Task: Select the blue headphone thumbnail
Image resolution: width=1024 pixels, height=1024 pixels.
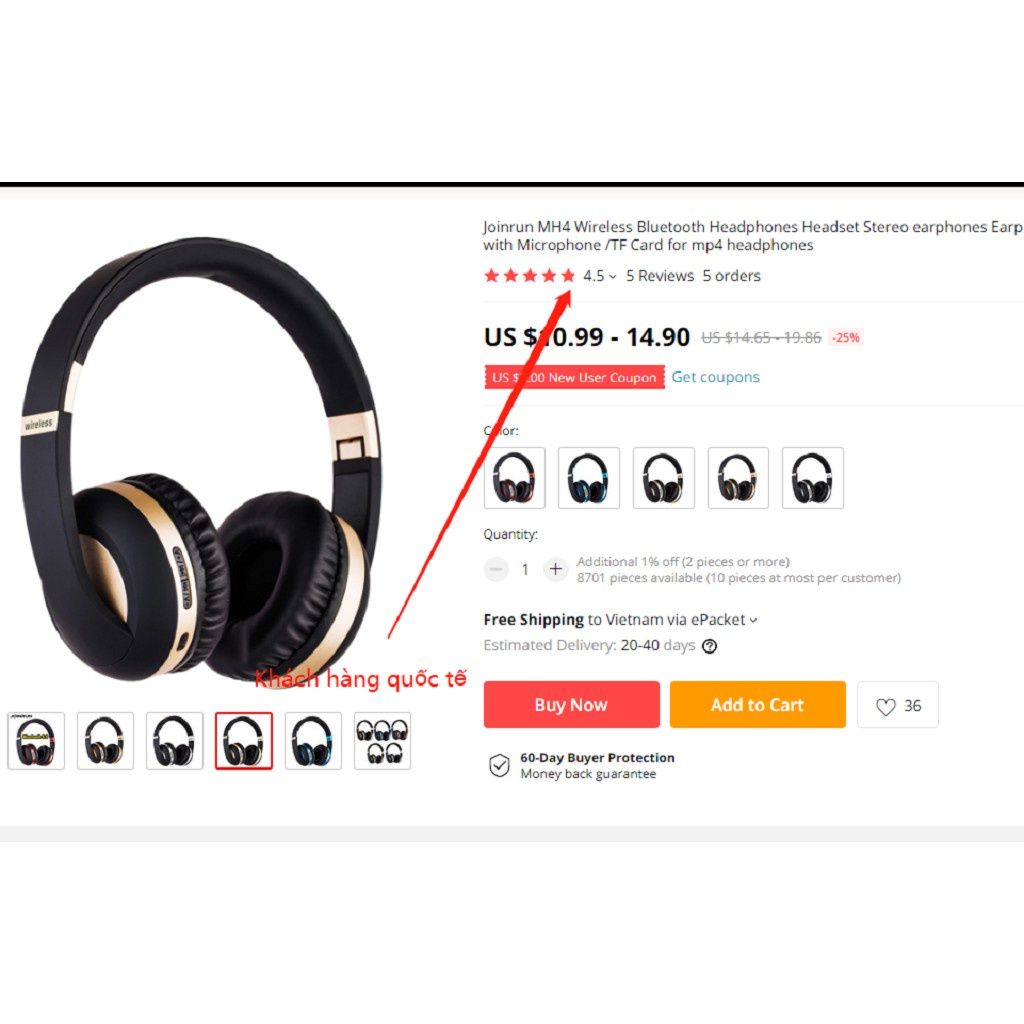Action: tap(313, 741)
